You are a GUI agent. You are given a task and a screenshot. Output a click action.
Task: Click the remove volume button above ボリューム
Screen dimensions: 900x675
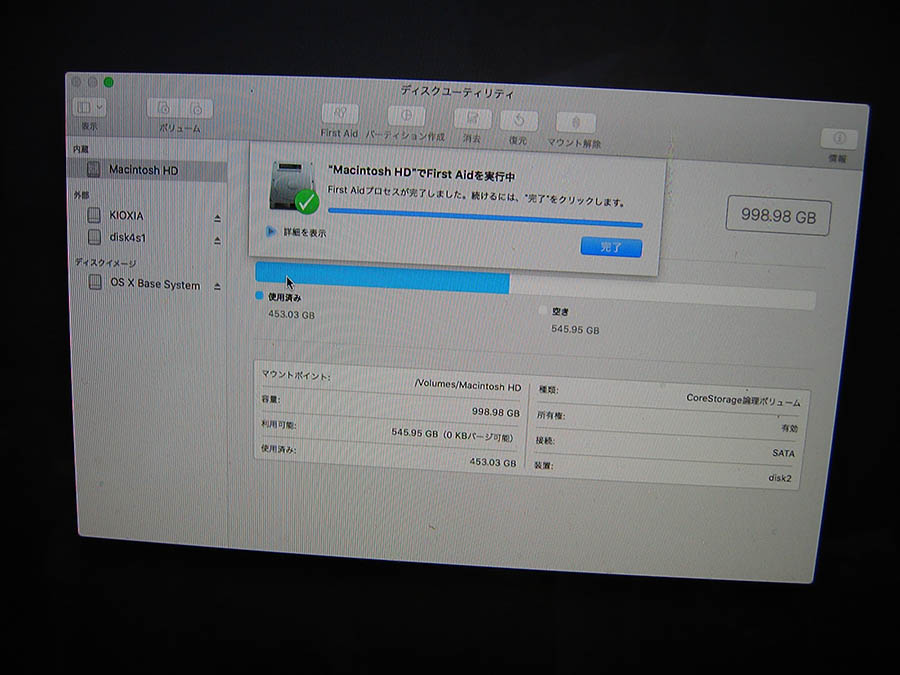(196, 109)
